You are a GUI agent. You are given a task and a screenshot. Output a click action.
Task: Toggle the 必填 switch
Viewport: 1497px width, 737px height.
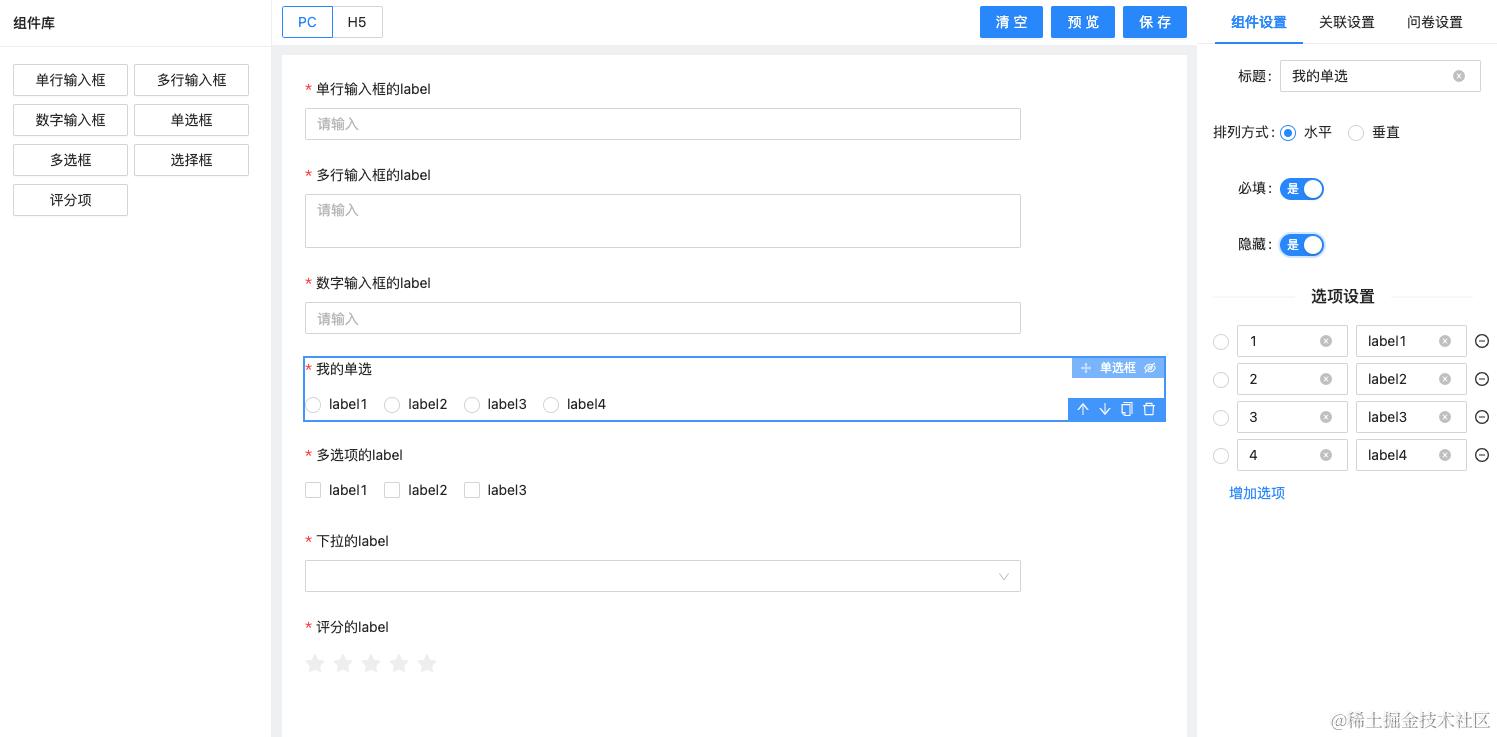click(1302, 188)
